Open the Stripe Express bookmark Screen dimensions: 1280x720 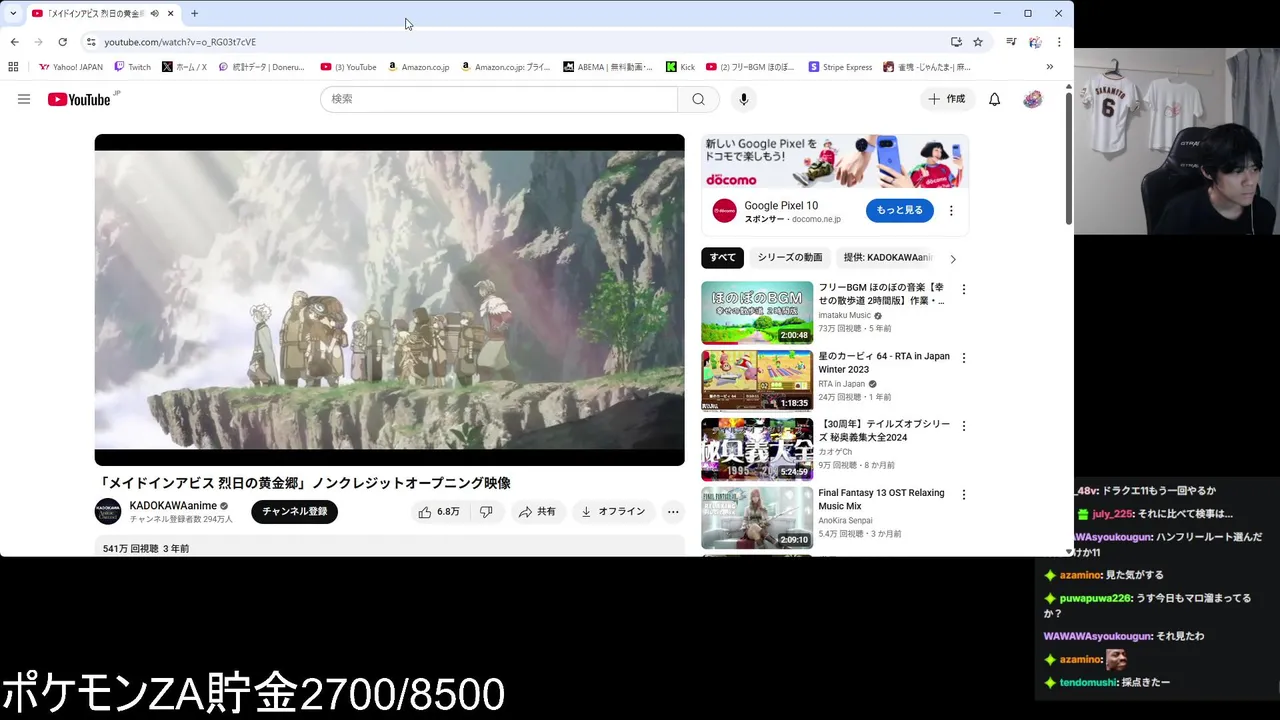(841, 67)
